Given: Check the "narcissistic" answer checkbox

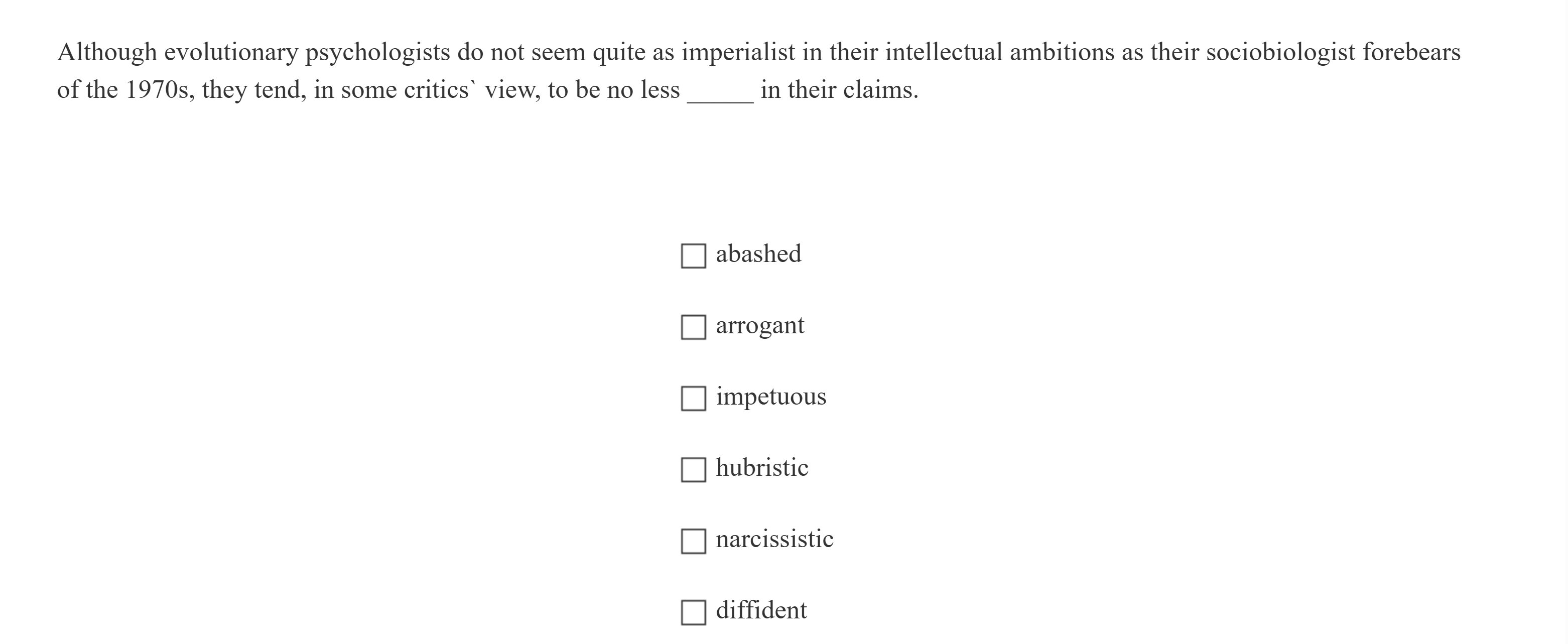Looking at the screenshot, I should pos(693,539).
